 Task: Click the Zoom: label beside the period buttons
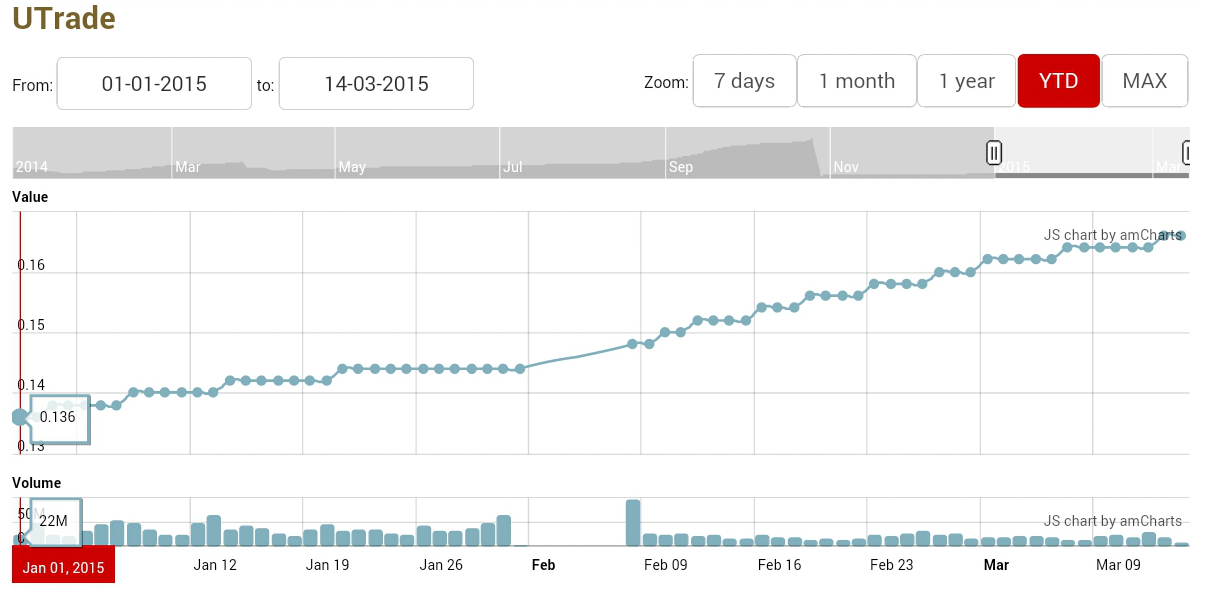(666, 83)
